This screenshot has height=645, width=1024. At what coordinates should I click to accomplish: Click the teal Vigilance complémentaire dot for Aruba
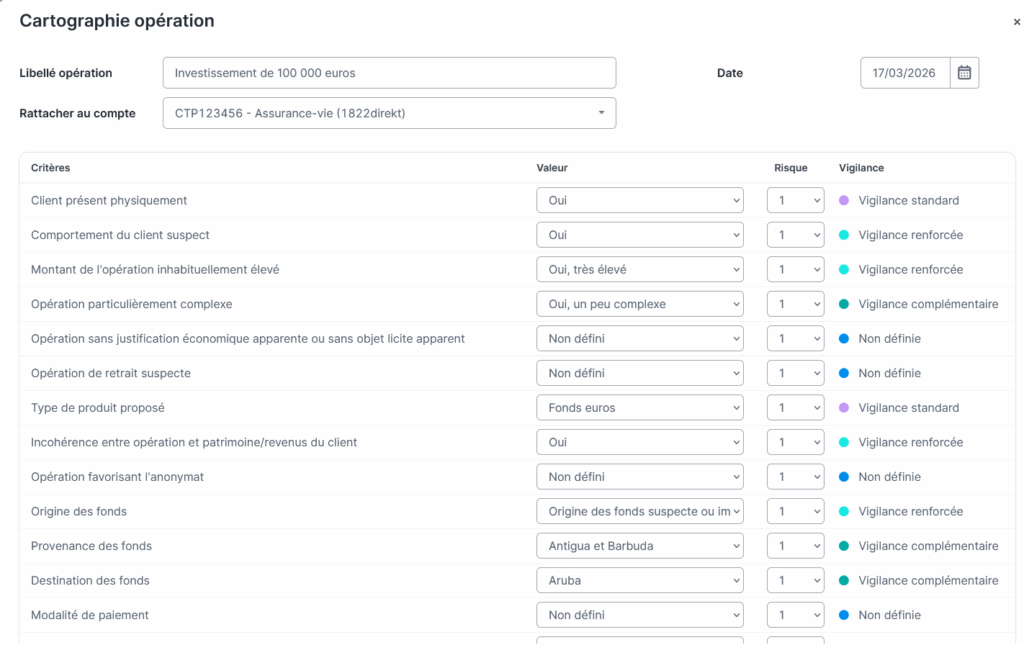[x=844, y=580]
